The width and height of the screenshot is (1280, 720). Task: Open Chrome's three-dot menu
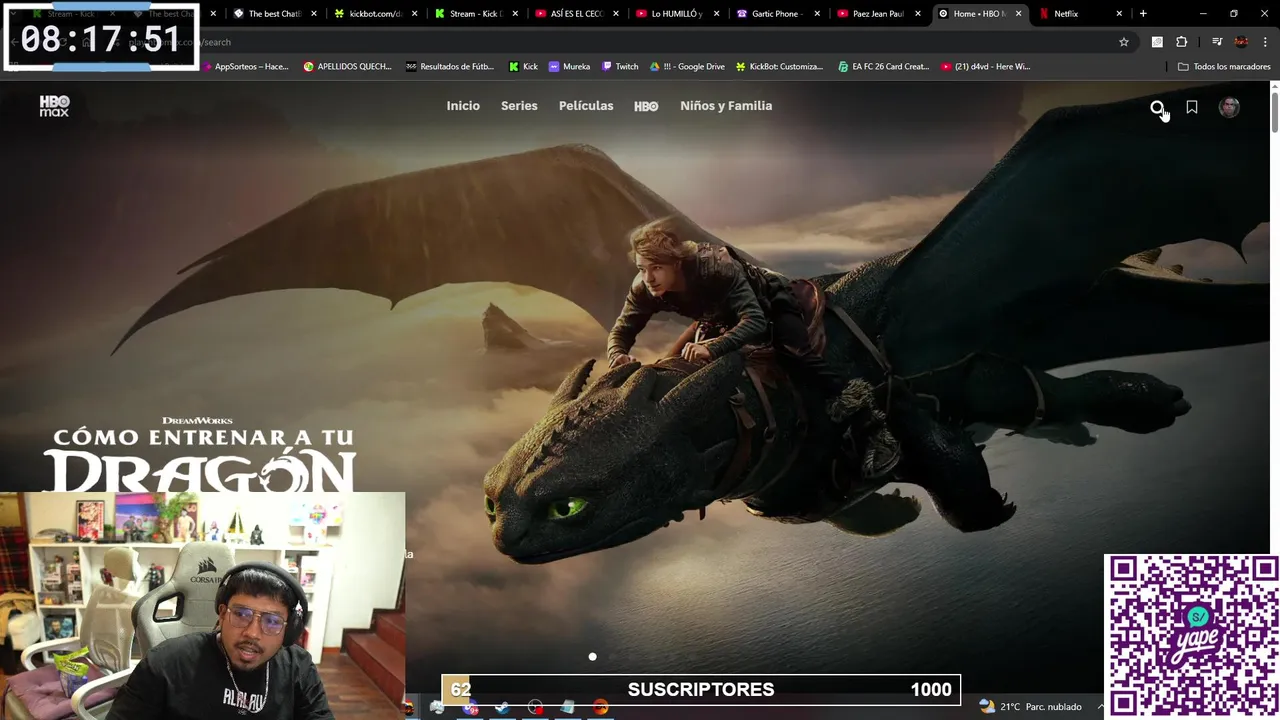[1265, 42]
